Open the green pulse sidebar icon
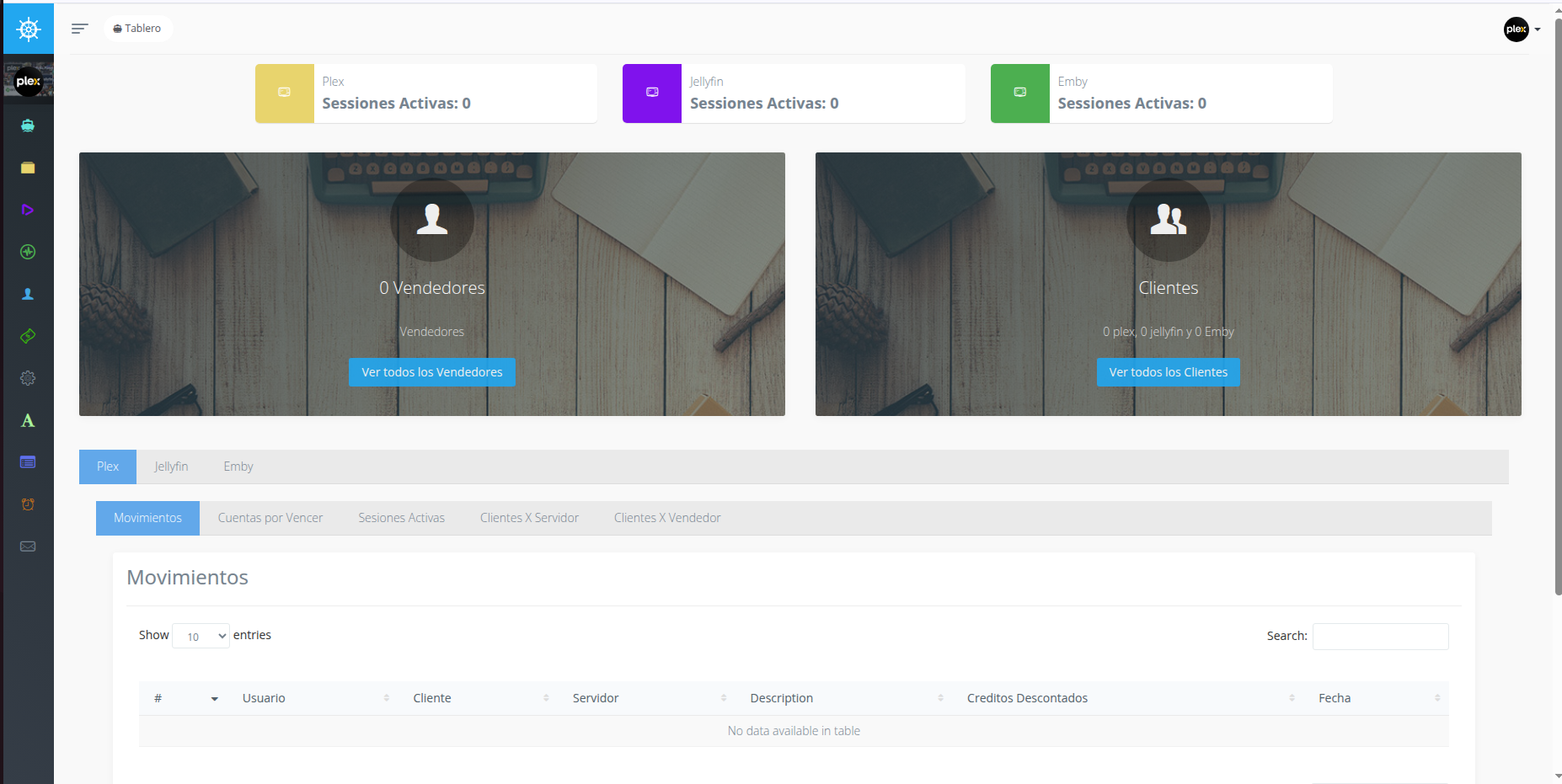 28,252
